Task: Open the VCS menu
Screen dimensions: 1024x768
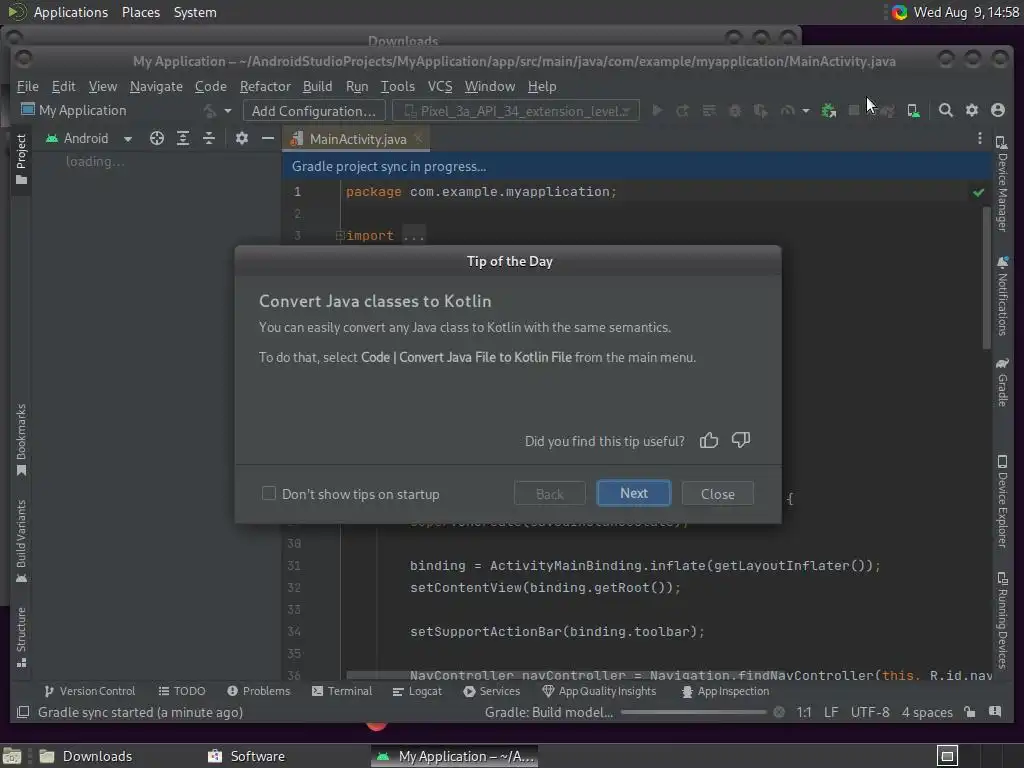Action: click(x=440, y=86)
